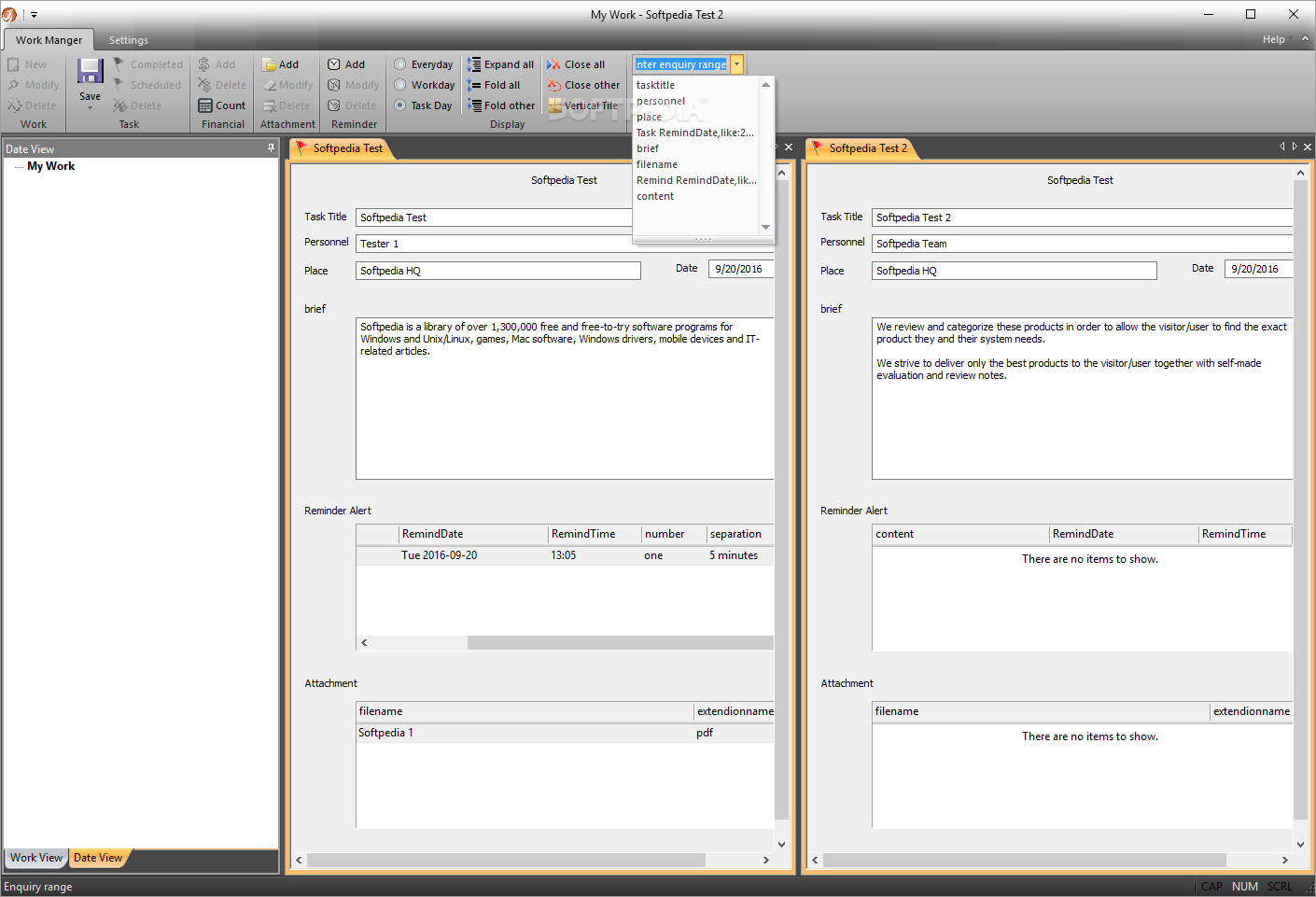The image size is (1316, 897).
Task: Select the Task Day radio option
Action: tap(423, 105)
